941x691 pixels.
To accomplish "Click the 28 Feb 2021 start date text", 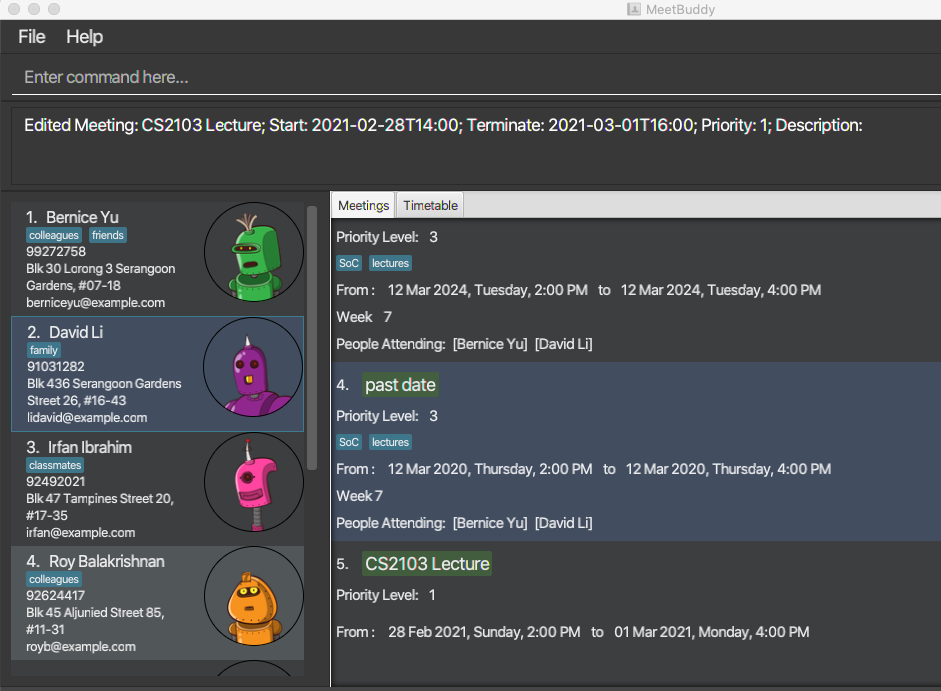I will point(484,632).
